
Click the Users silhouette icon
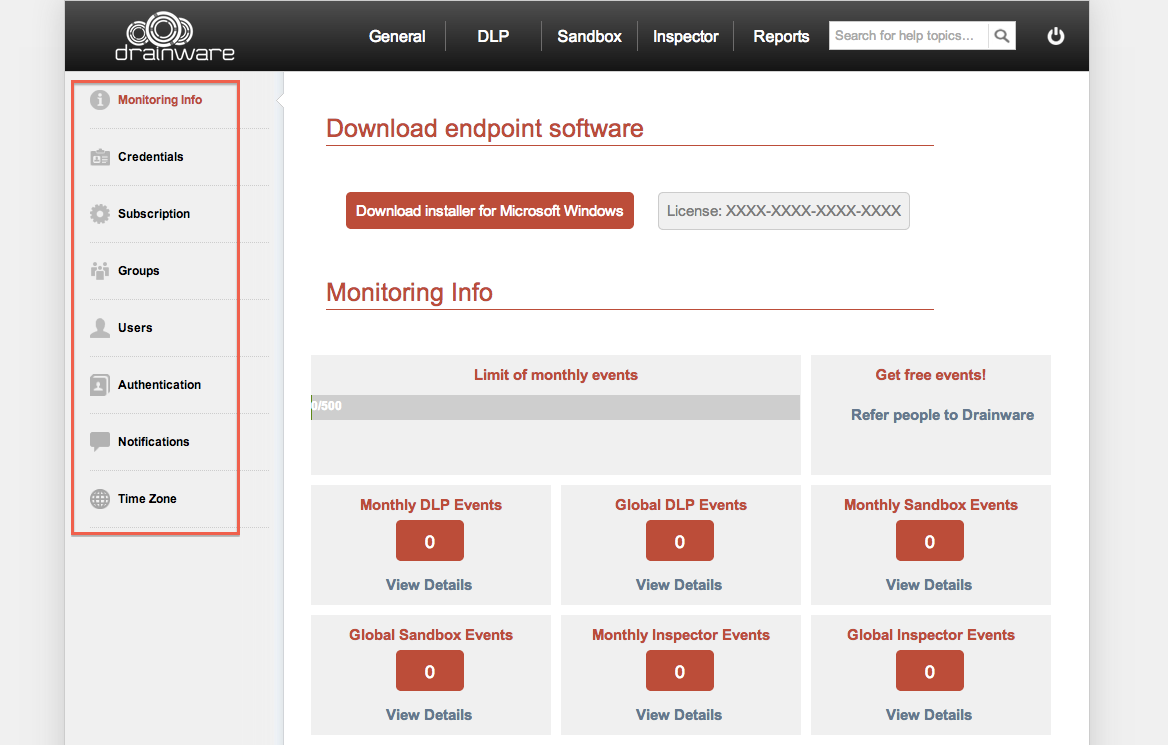[x=100, y=328]
